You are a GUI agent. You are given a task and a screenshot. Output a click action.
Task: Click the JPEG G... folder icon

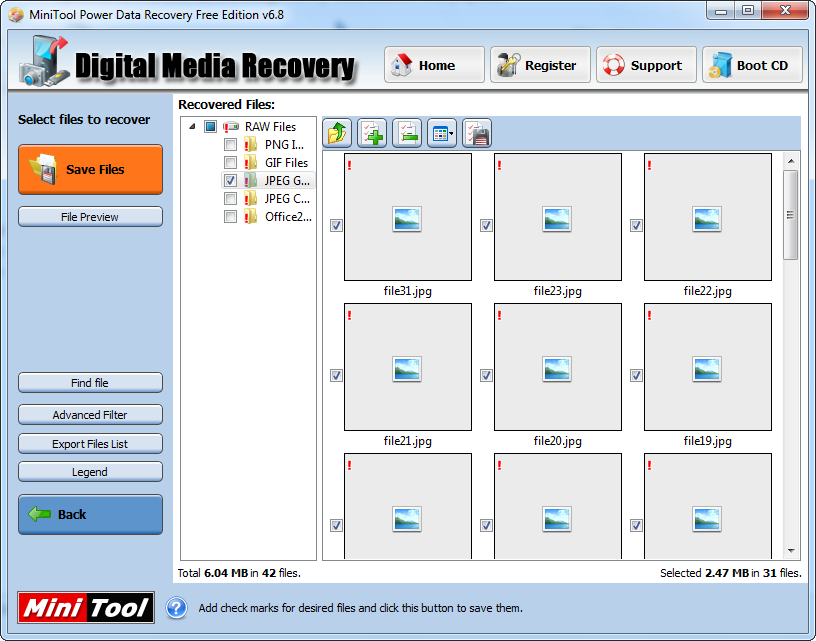point(250,181)
